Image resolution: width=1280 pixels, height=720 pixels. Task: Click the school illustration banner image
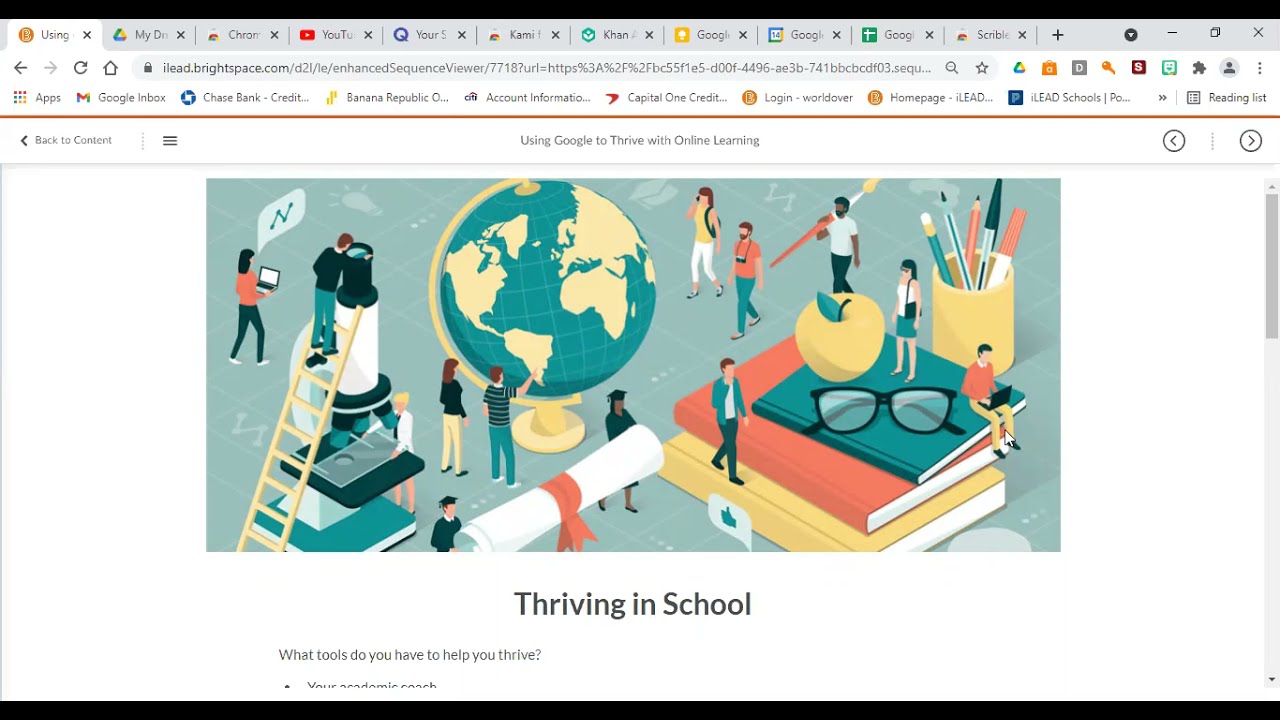tap(633, 365)
